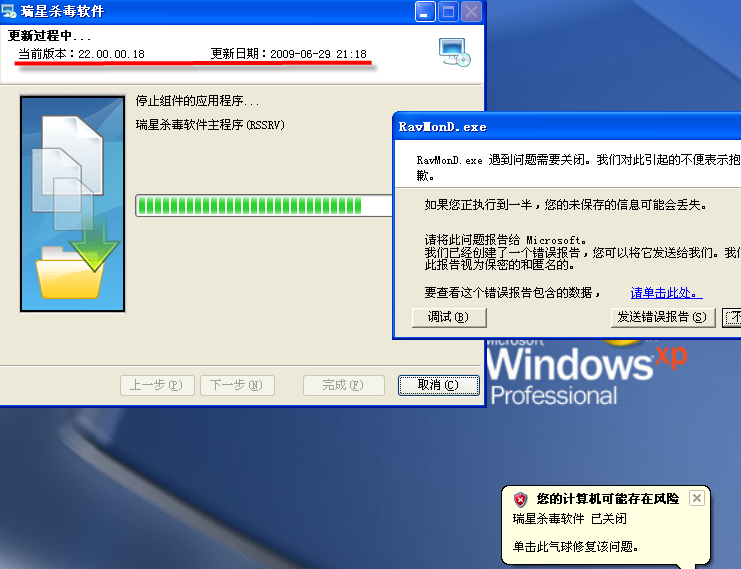Click balloon text 单击此气球修复该问题
The height and width of the screenshot is (569, 741).
pyautogui.click(x=576, y=547)
